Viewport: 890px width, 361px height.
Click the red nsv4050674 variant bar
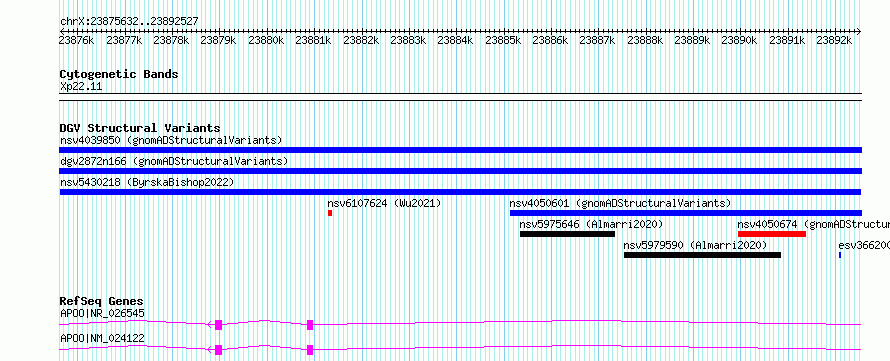[x=772, y=234]
